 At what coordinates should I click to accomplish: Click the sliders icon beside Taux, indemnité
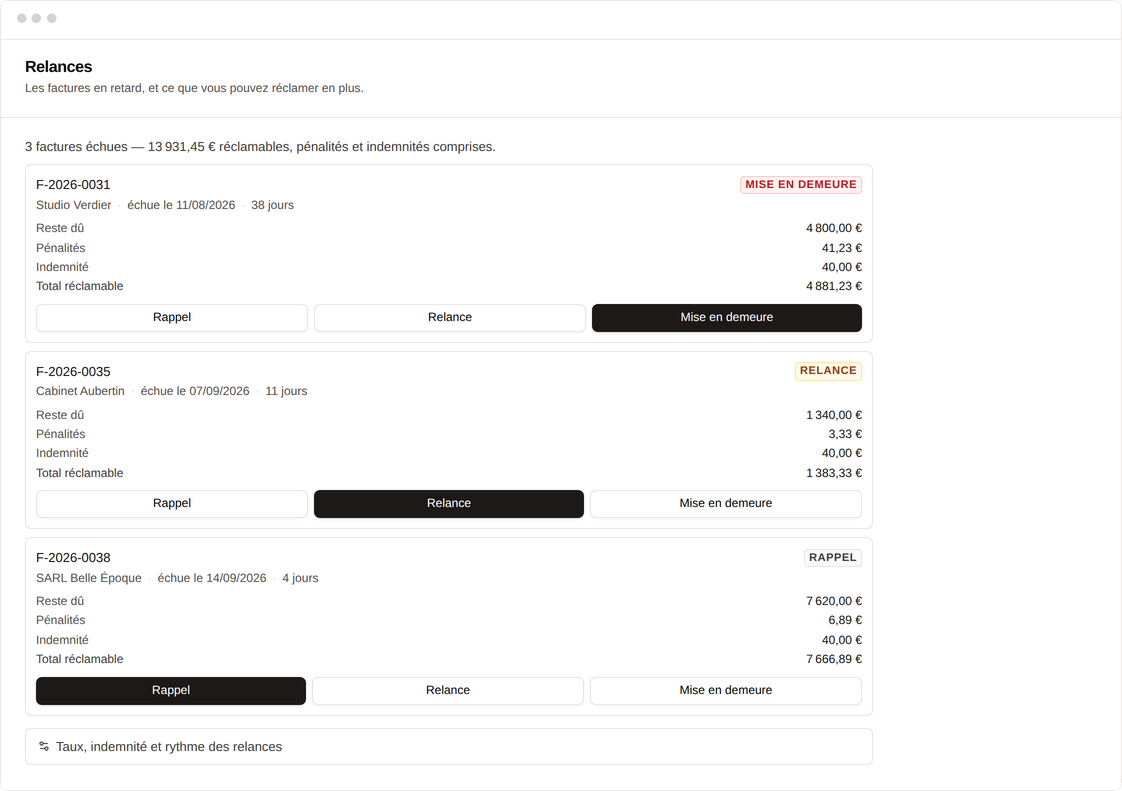click(44, 746)
